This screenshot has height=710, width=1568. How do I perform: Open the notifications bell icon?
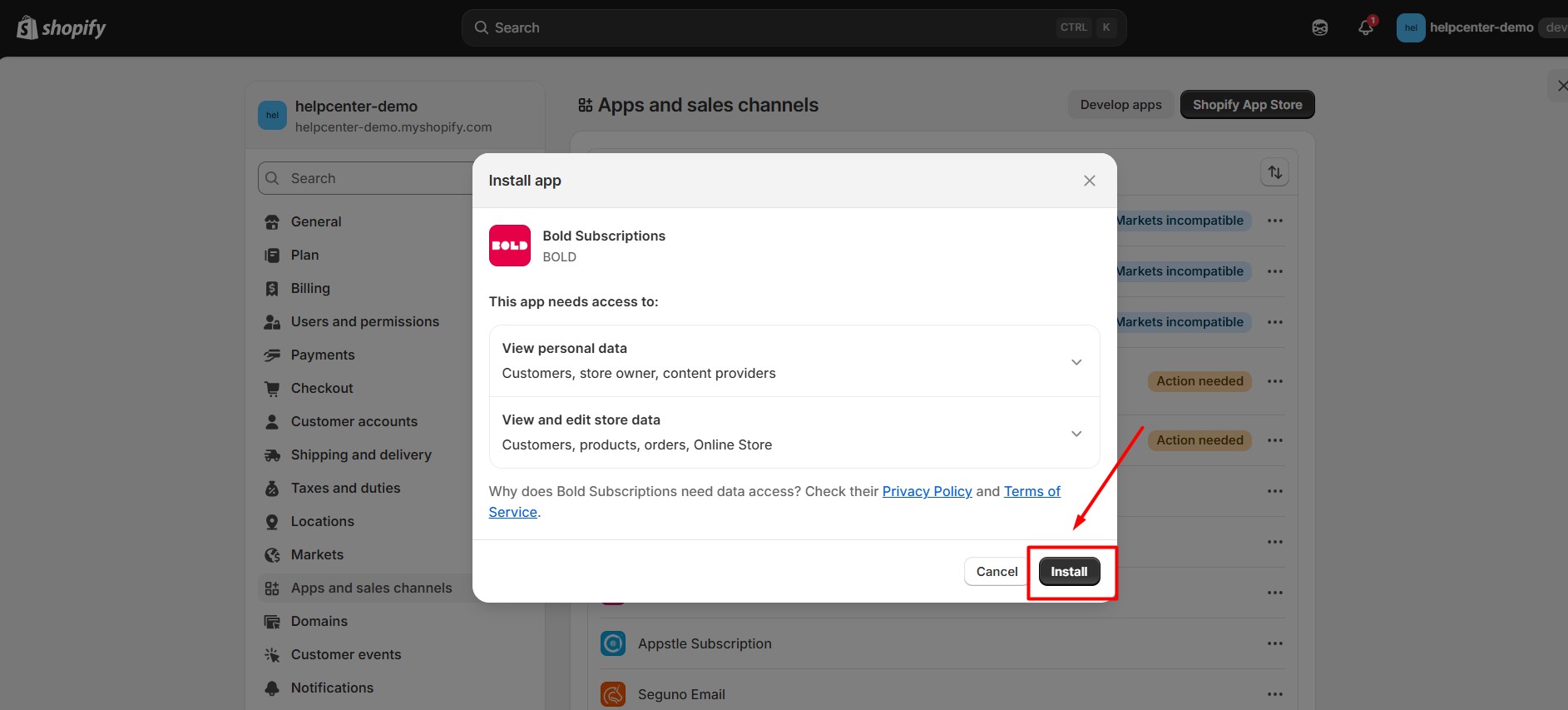(1365, 27)
